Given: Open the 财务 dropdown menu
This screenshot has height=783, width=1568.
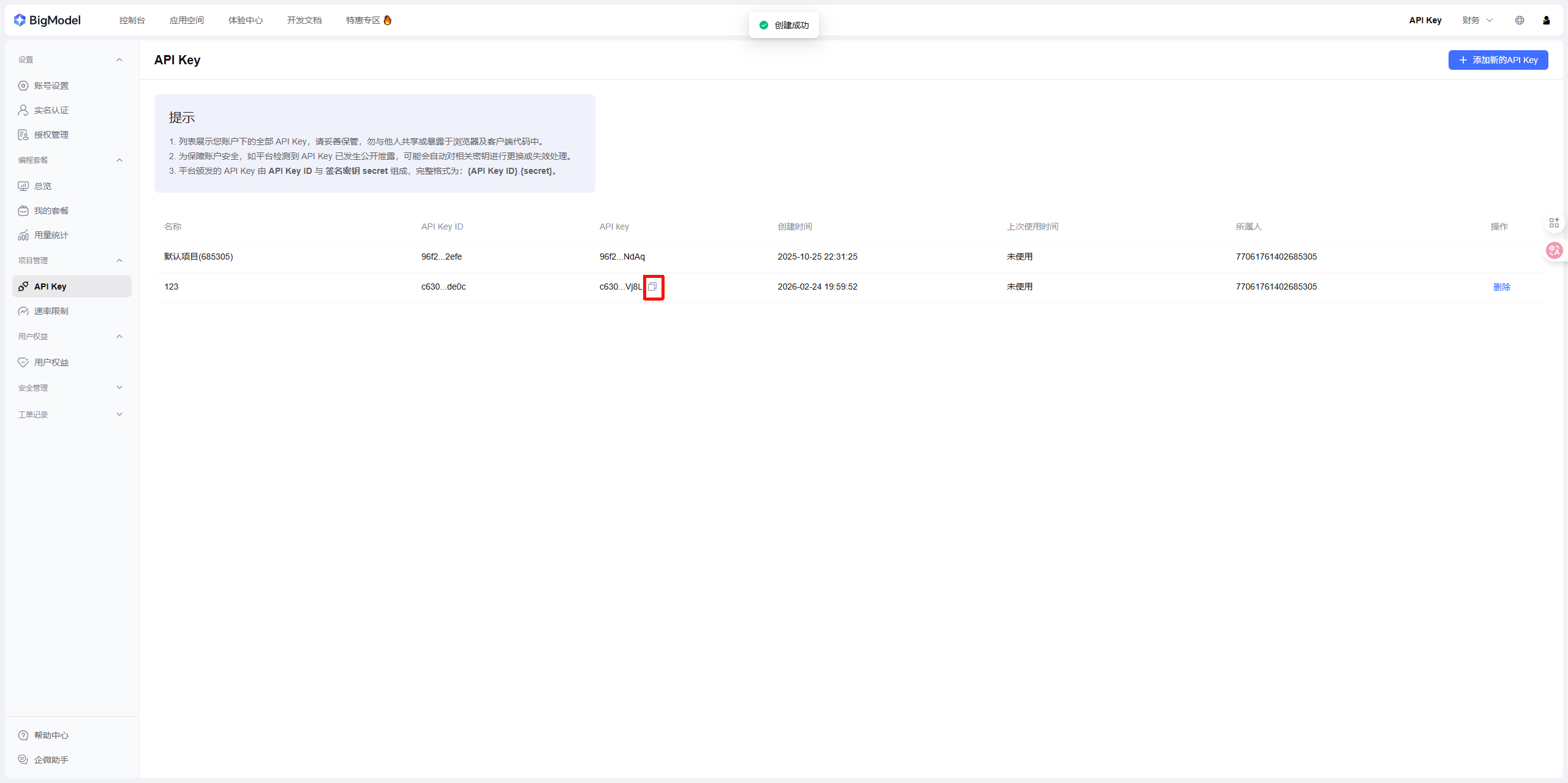Looking at the screenshot, I should point(1477,20).
